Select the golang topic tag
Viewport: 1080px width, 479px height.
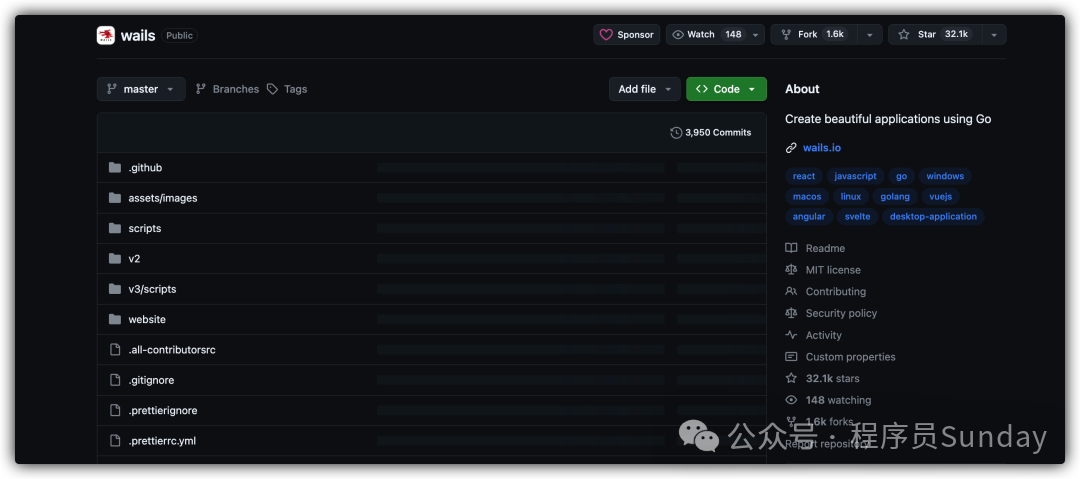895,197
